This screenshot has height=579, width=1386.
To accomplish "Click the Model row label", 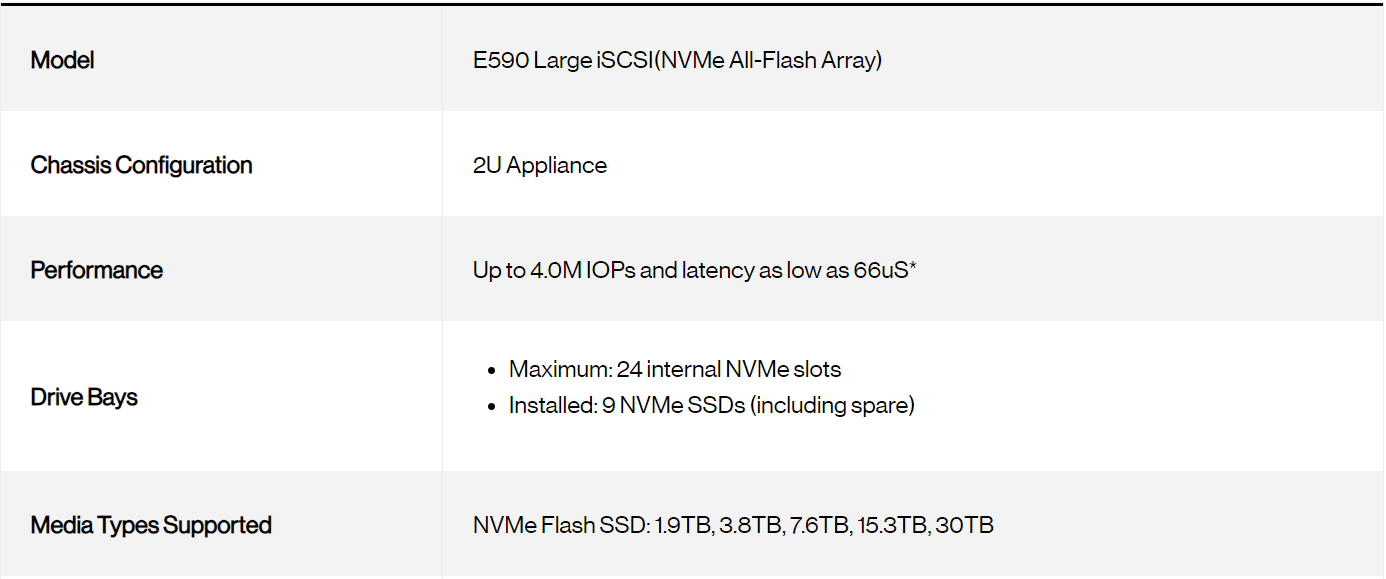I will point(62,60).
